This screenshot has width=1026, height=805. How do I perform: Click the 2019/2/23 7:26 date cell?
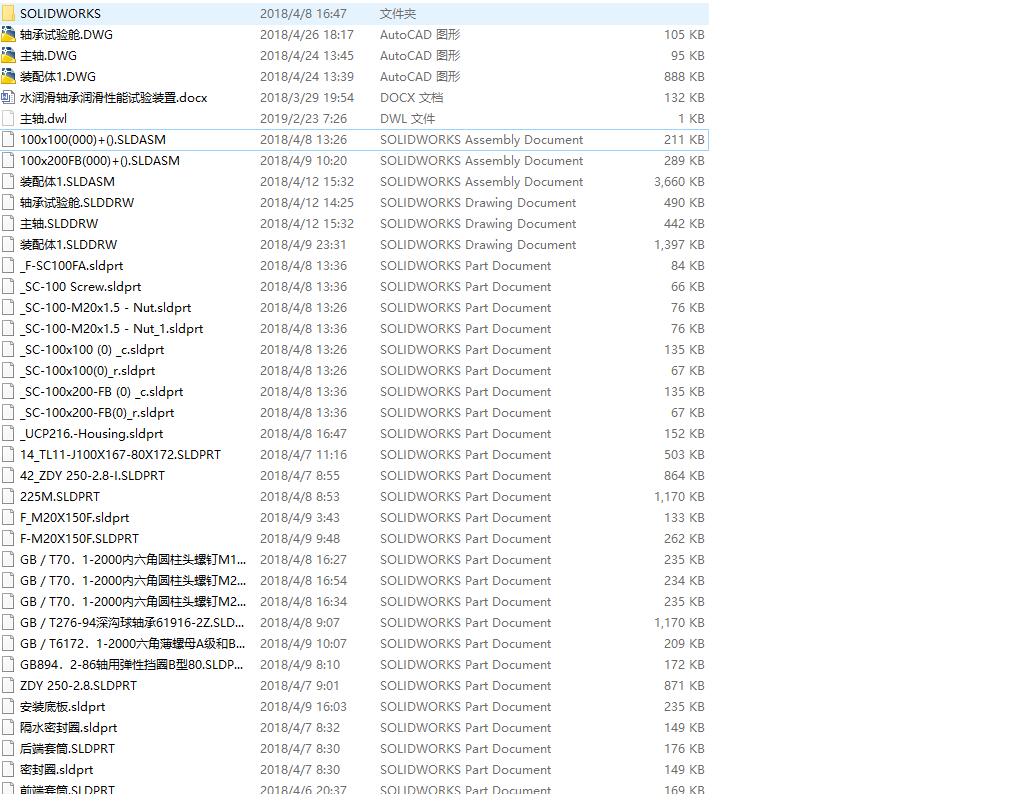click(304, 118)
